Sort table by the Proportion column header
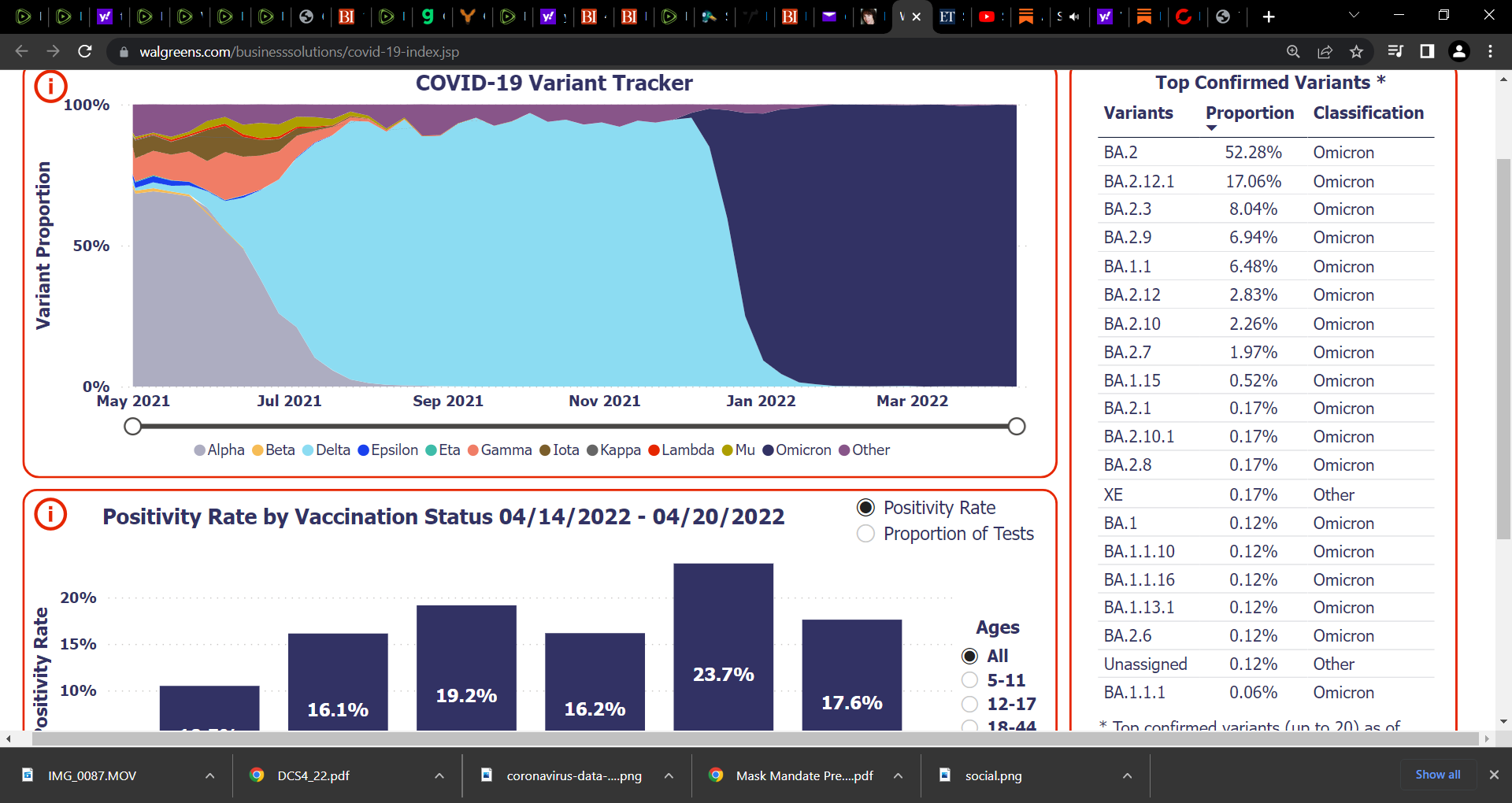The width and height of the screenshot is (1512, 803). pyautogui.click(x=1250, y=113)
